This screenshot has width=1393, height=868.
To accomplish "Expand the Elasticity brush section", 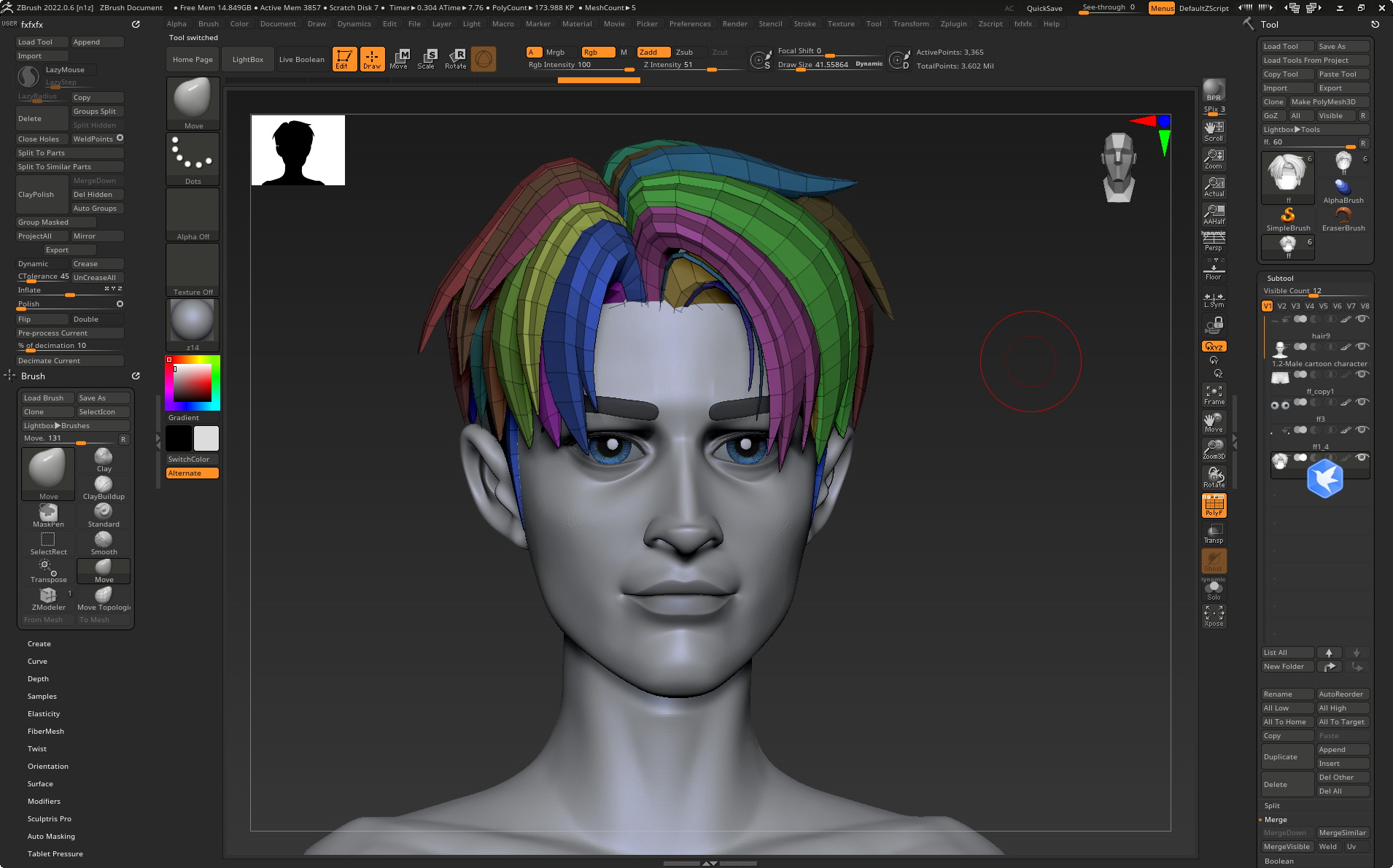I will coord(44,714).
